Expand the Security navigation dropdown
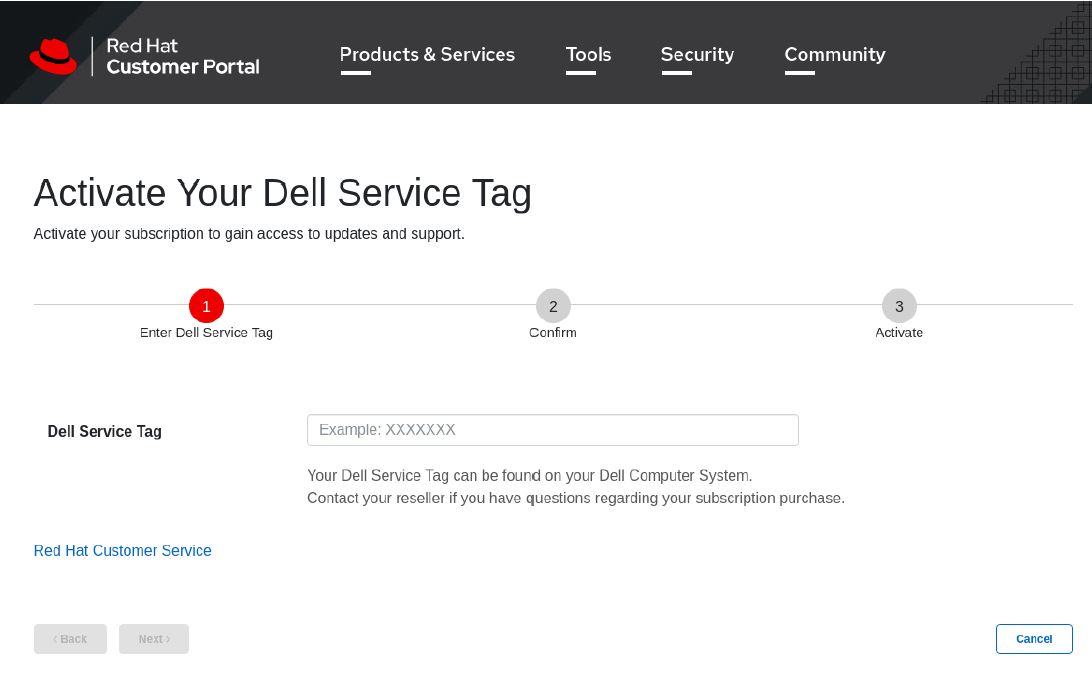Image resolution: width=1092 pixels, height=687 pixels. pos(697,55)
